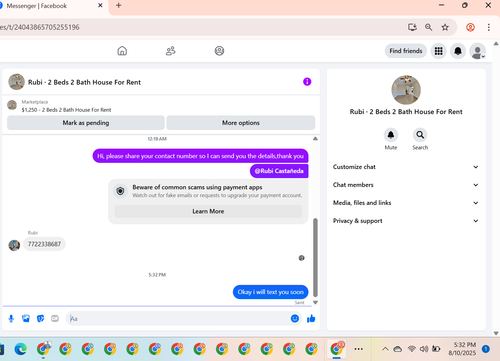500x361 pixels.
Task: Click the large listing photo in info panel
Action: pyautogui.click(x=406, y=90)
